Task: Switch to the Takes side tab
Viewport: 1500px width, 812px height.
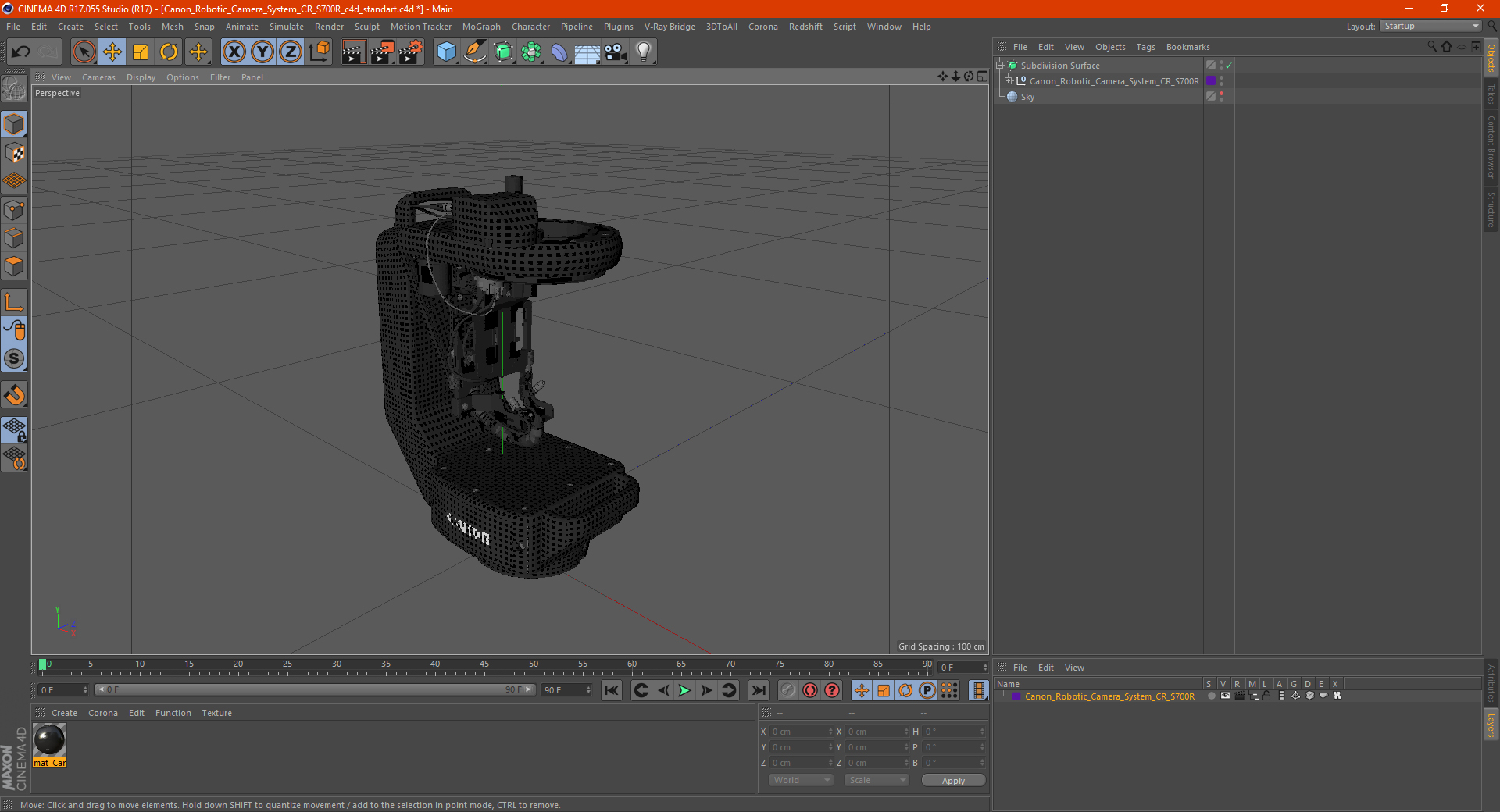Action: coord(1491,94)
